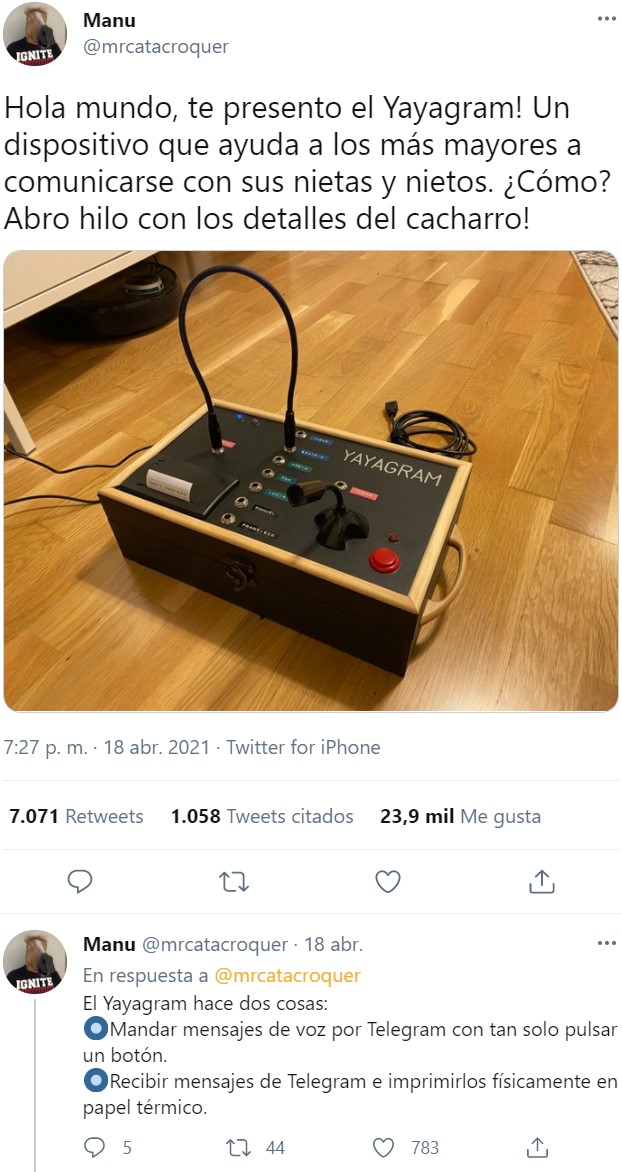Screen dimensions: 622x1172
Task: Open the Twitter for iPhone source link
Action: coord(304,747)
